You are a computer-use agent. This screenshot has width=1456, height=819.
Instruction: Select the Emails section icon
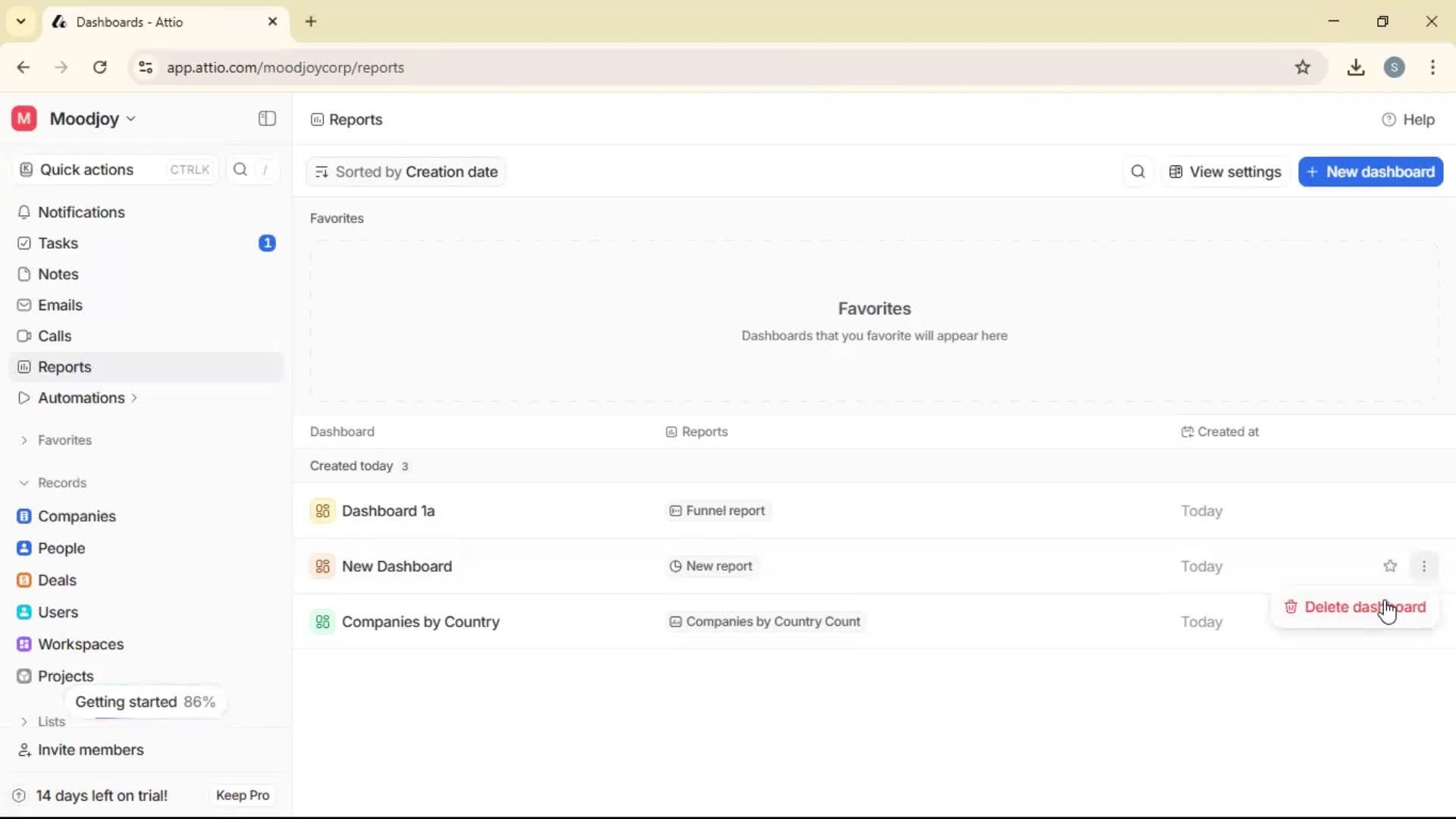[x=24, y=305]
